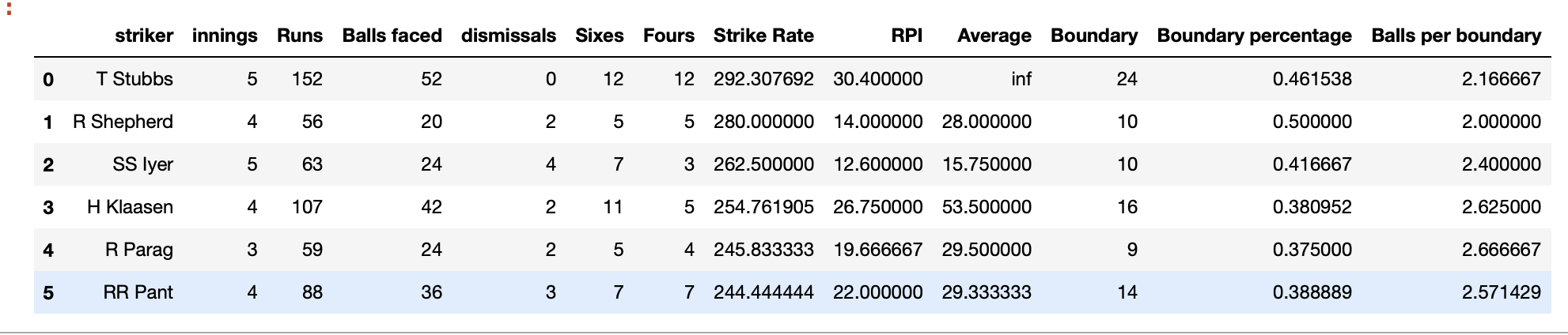Select the SS Iyer row name
The height and width of the screenshot is (335, 1568).
pyautogui.click(x=142, y=164)
